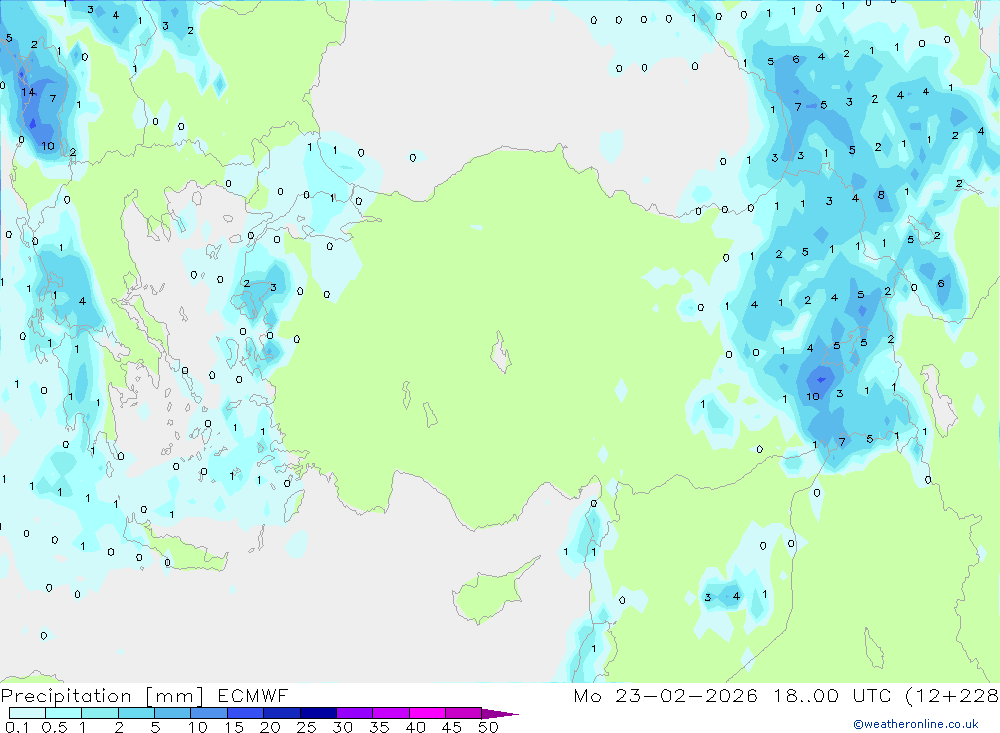Click the "[mm]" unit label
The height and width of the screenshot is (733, 1000).
[x=174, y=696]
